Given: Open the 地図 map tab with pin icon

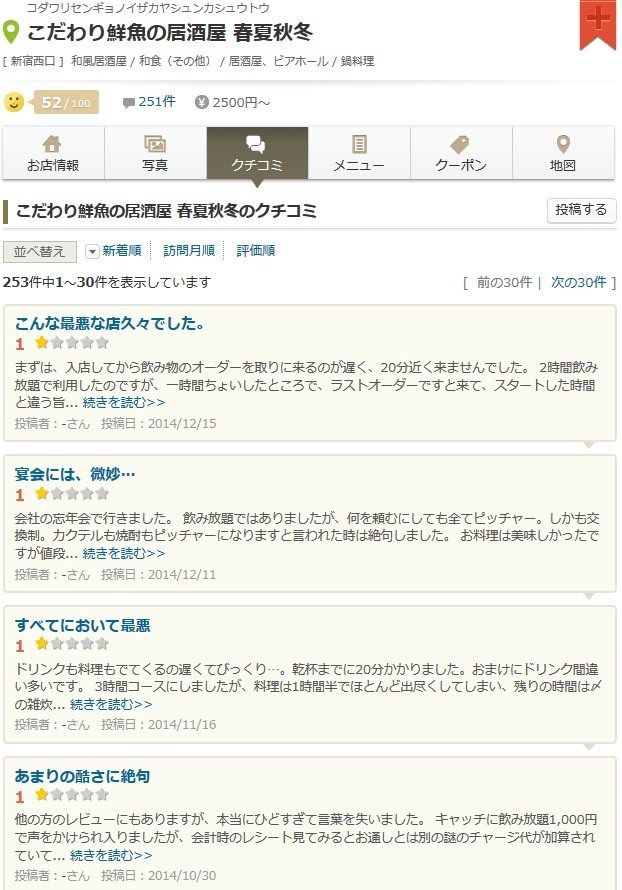Looking at the screenshot, I should 563,153.
